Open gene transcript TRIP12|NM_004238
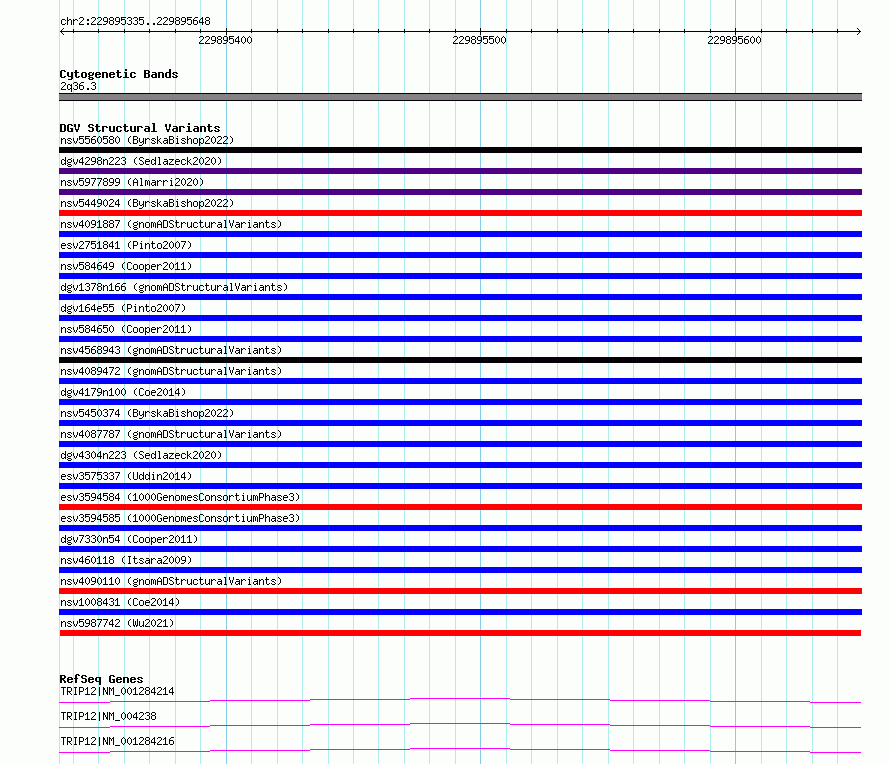The width and height of the screenshot is (890, 764). (x=108, y=716)
